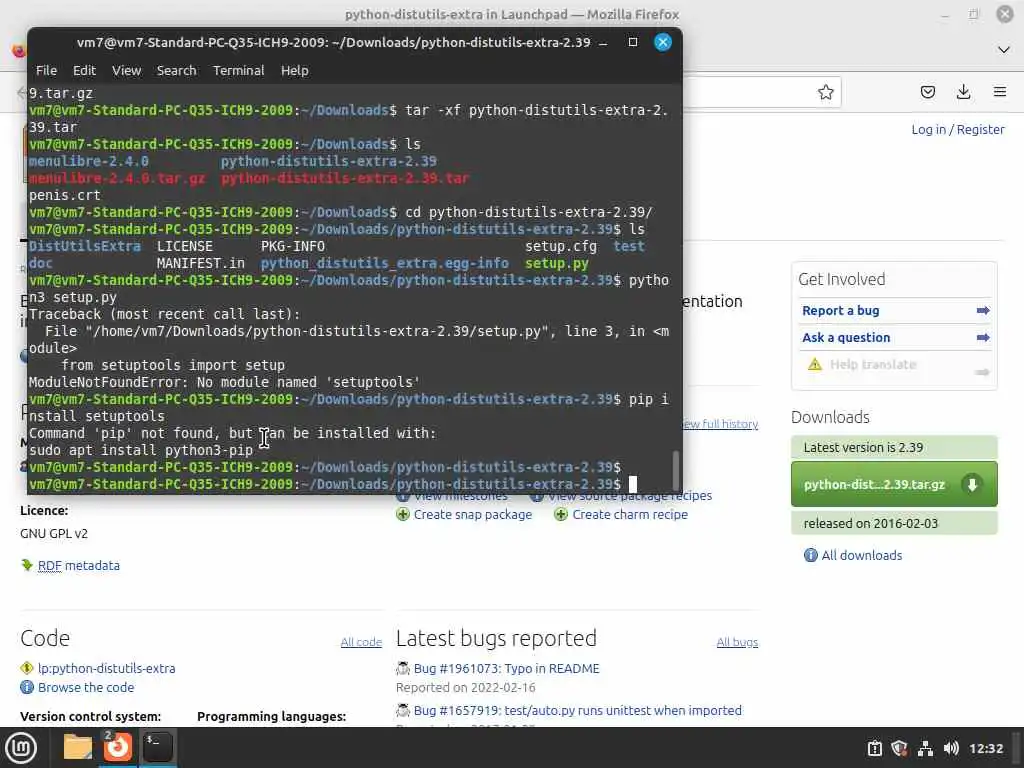Open the RDF metadata link
Viewport: 1024px width, 768px height.
(x=79, y=566)
